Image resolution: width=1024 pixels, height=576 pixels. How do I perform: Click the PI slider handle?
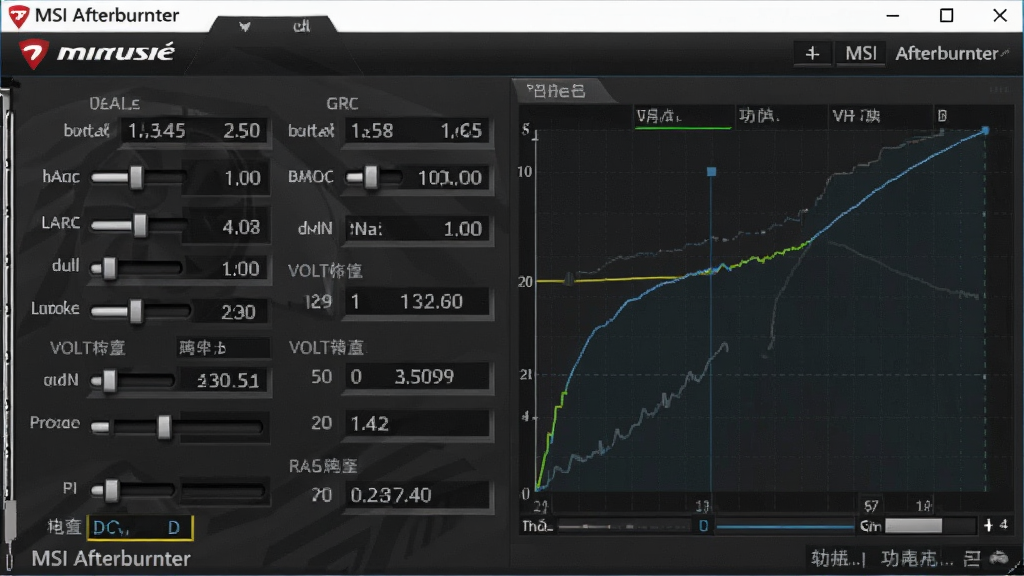click(x=112, y=490)
